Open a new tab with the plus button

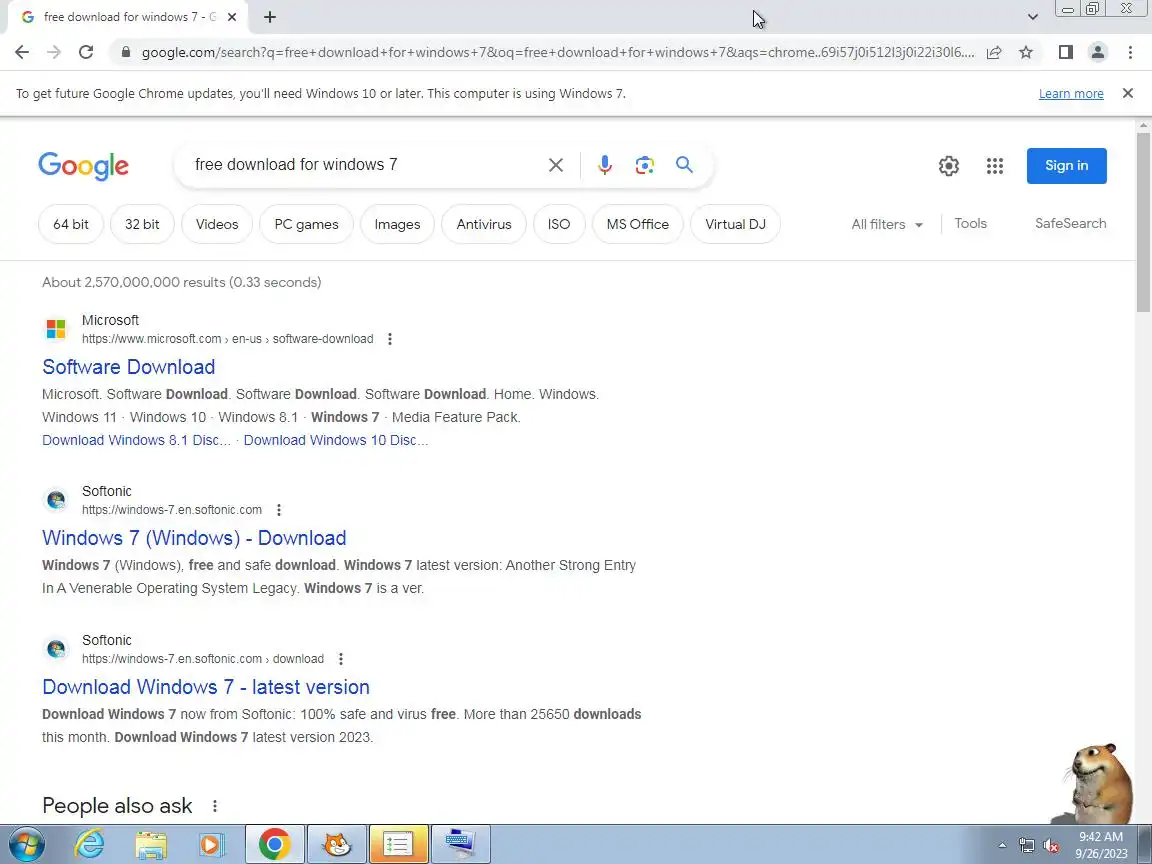[x=270, y=17]
